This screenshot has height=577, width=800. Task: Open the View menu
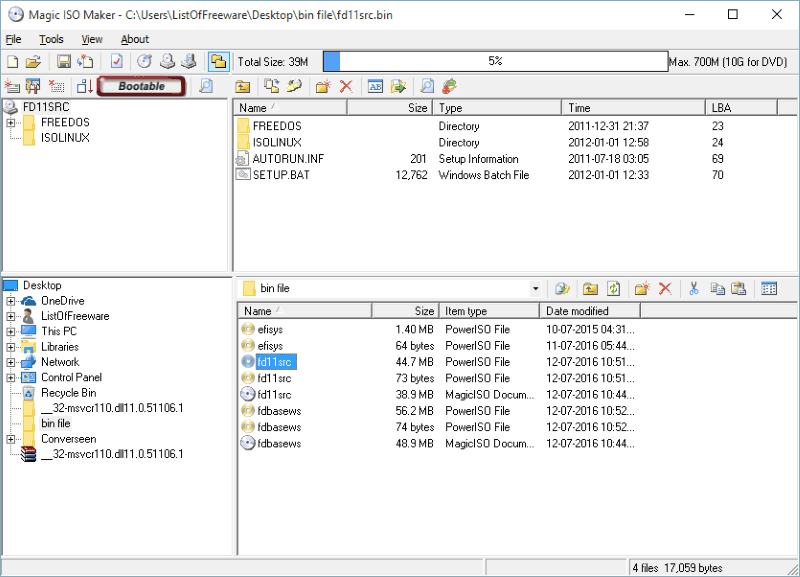tap(92, 39)
